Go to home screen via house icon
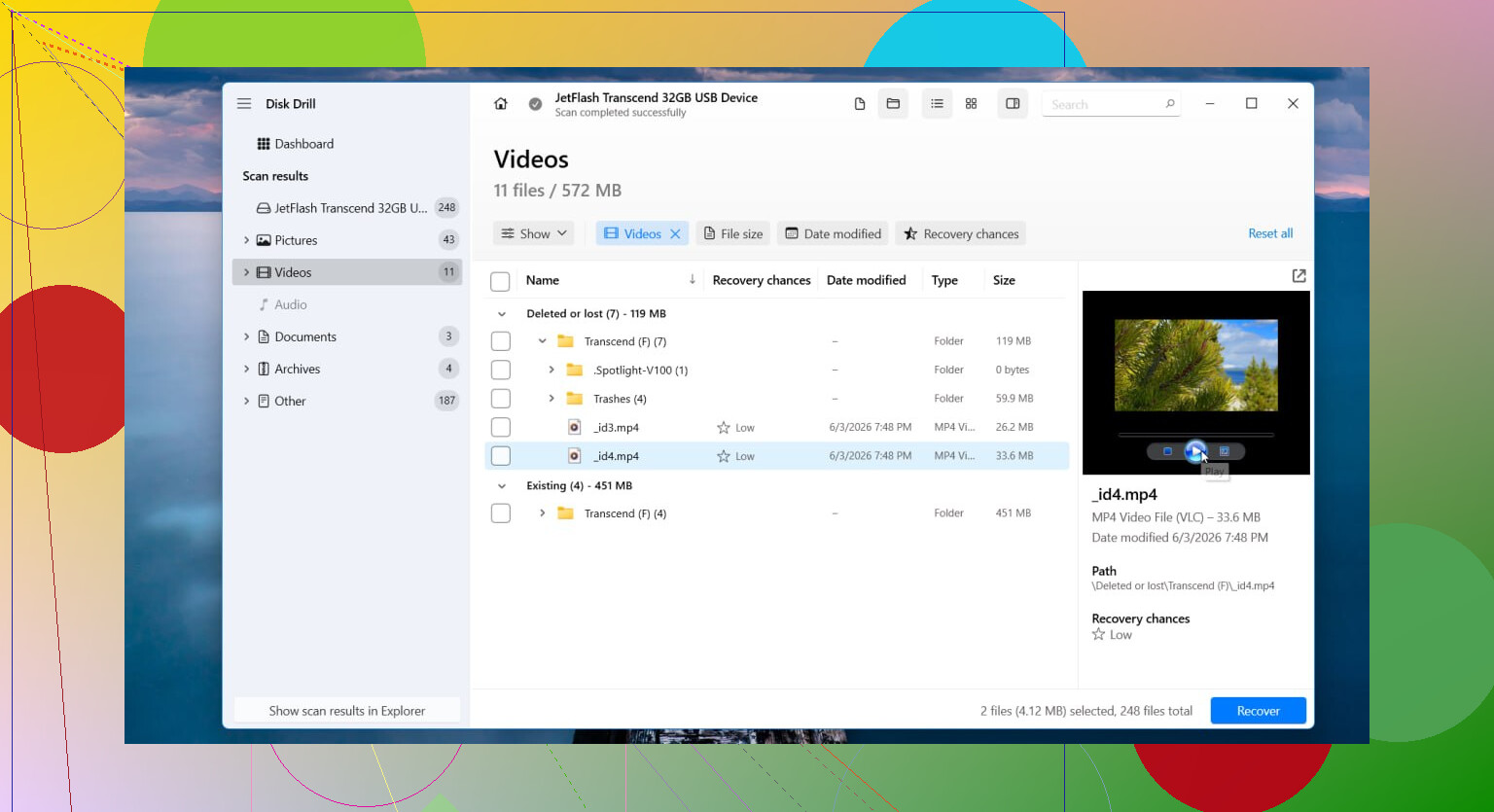 coord(501,104)
